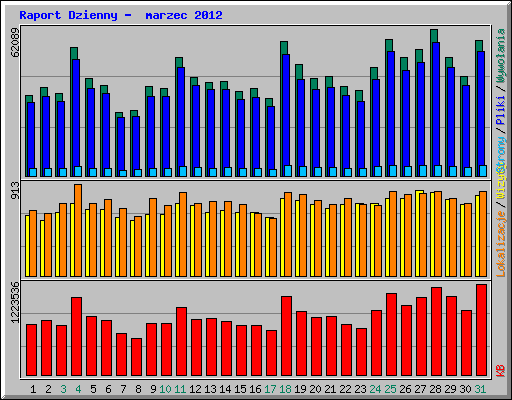This screenshot has height=400, width=512.
Task: Click the 'Wywołania' legend label
Action: (x=501, y=56)
